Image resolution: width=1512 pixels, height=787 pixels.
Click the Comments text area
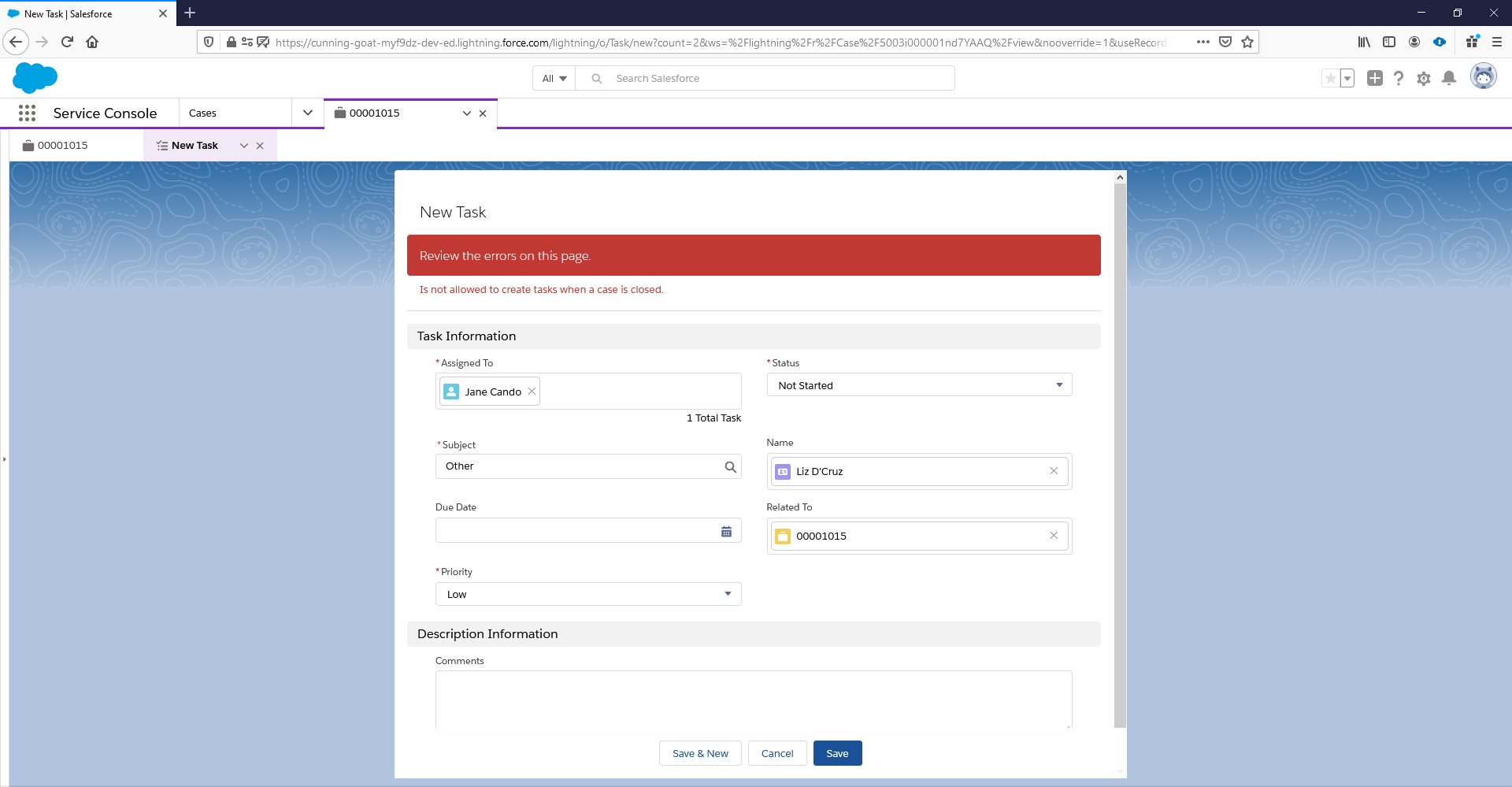754,700
